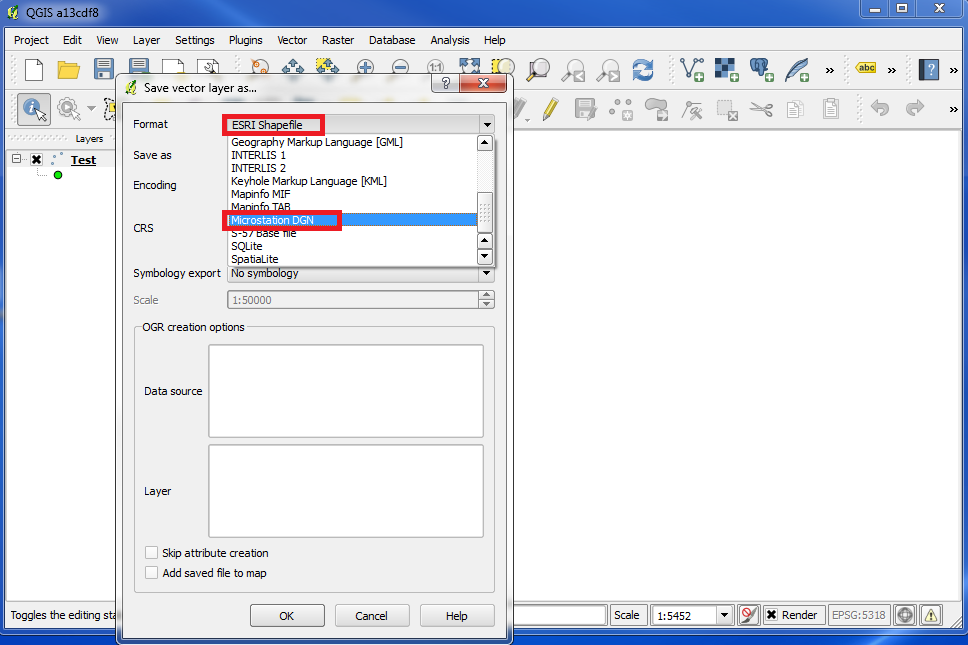Click Zoom next icon
Viewport: 968px width, 645px height.
609,70
